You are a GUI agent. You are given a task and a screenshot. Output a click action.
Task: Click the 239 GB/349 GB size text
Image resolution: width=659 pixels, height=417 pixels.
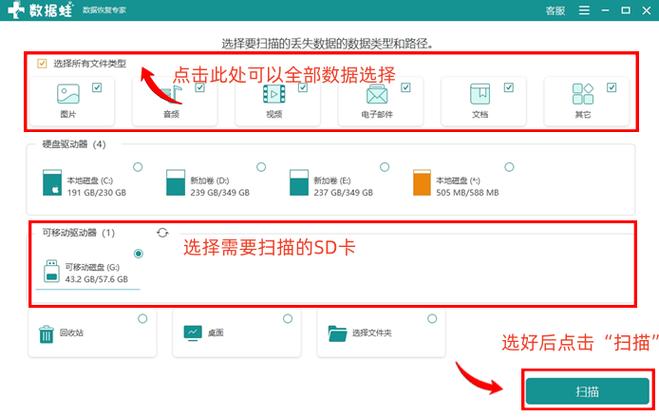(x=220, y=193)
